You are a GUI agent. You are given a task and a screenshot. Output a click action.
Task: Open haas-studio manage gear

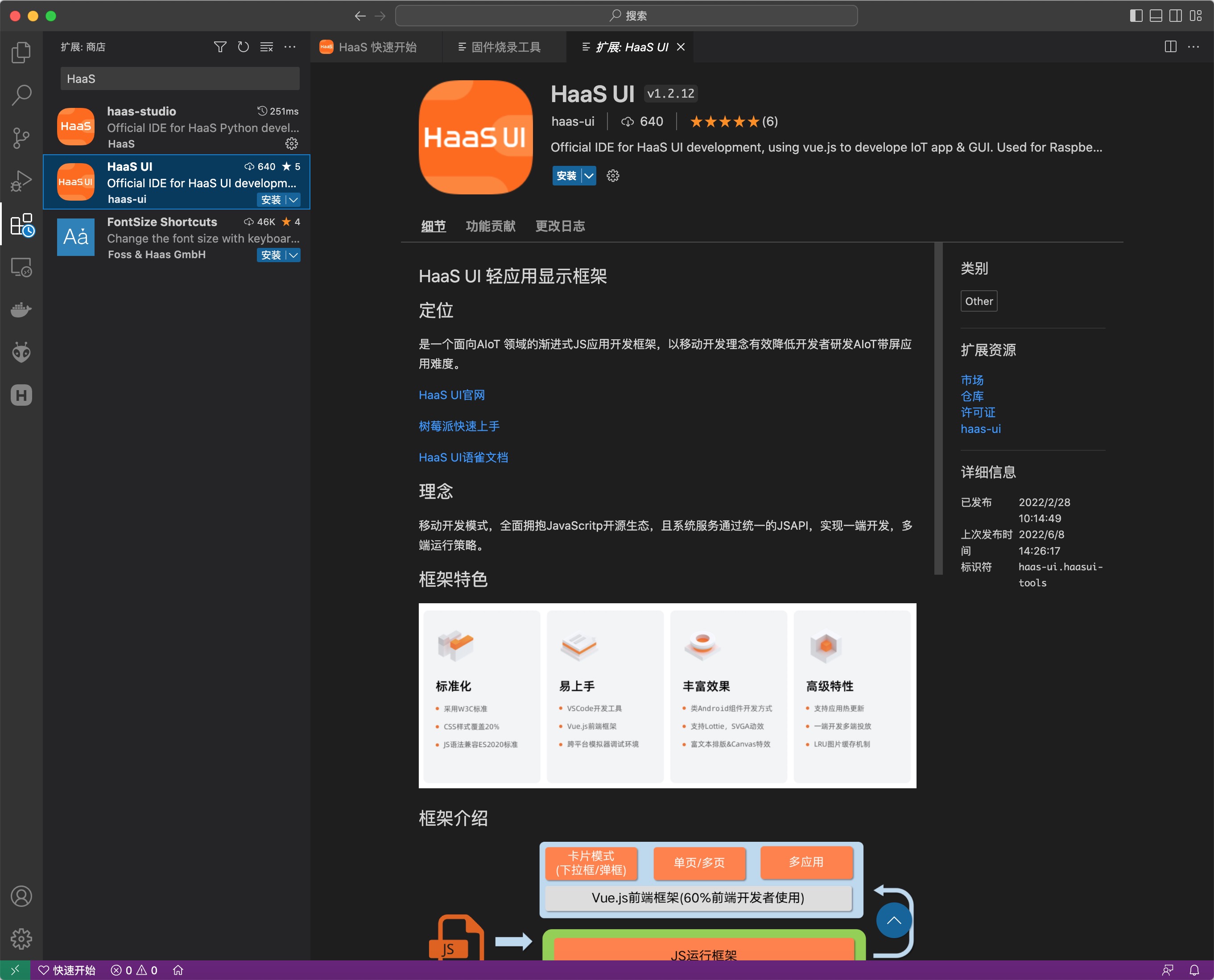(291, 144)
